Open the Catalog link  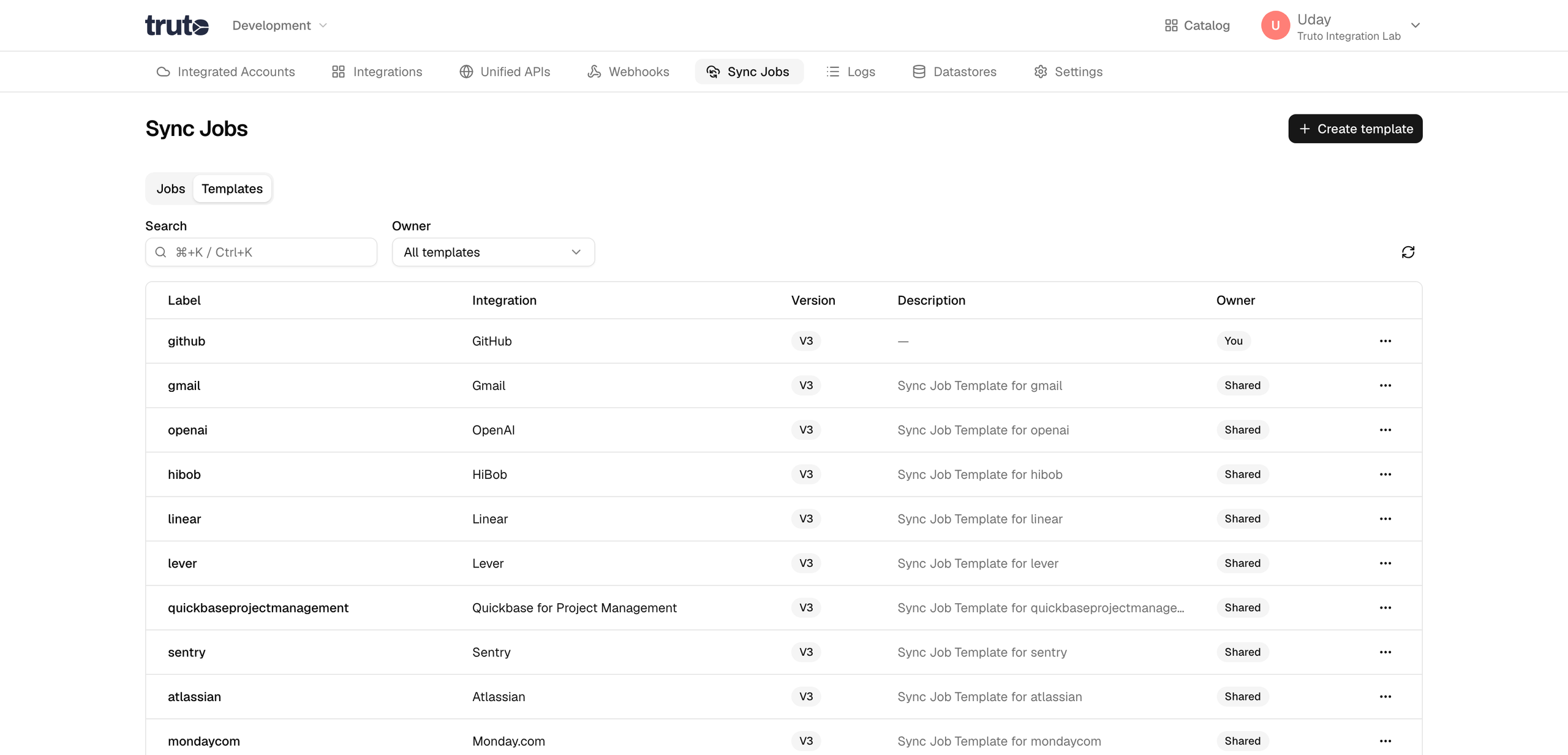(1197, 26)
